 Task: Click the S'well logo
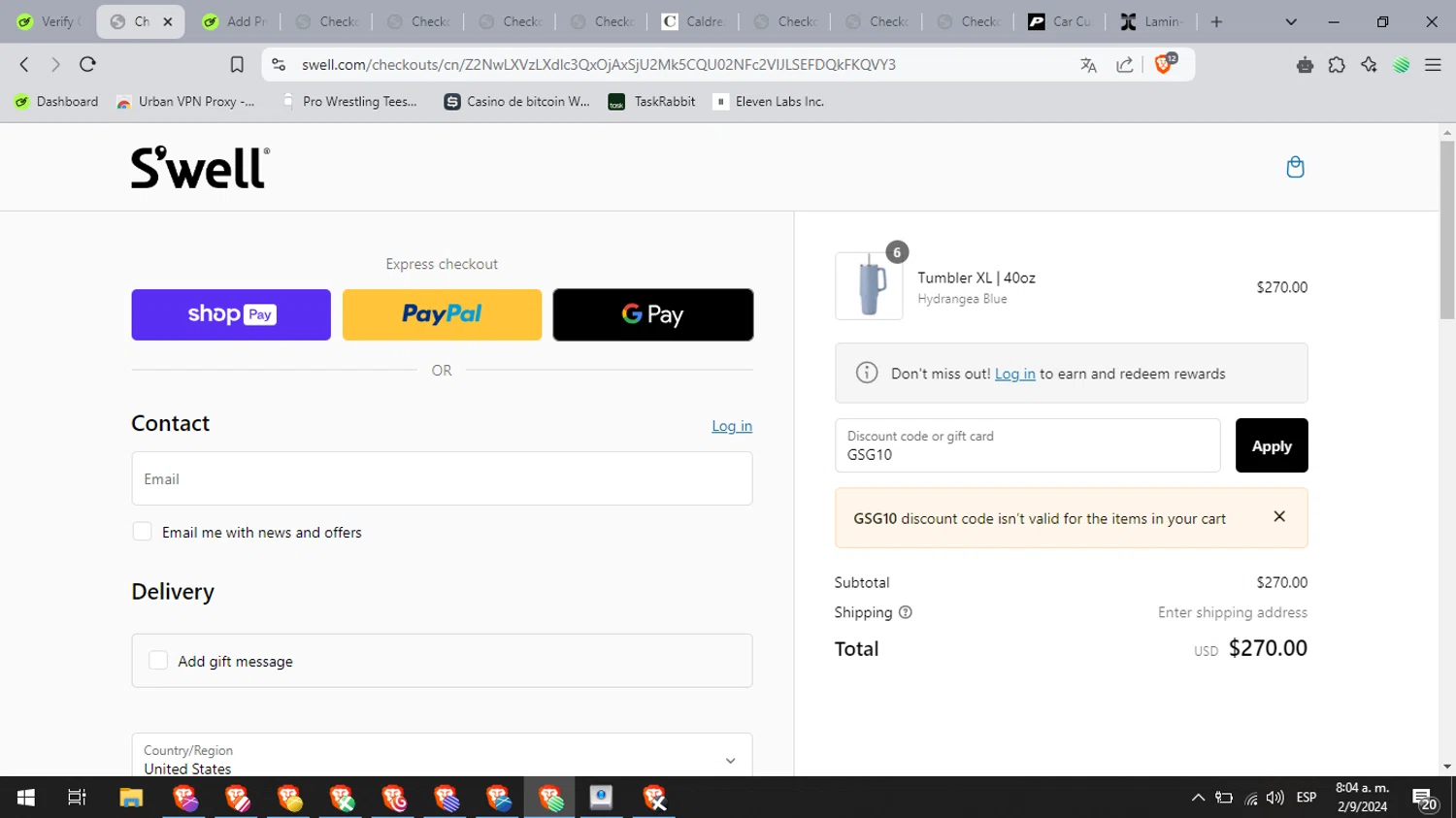200,168
